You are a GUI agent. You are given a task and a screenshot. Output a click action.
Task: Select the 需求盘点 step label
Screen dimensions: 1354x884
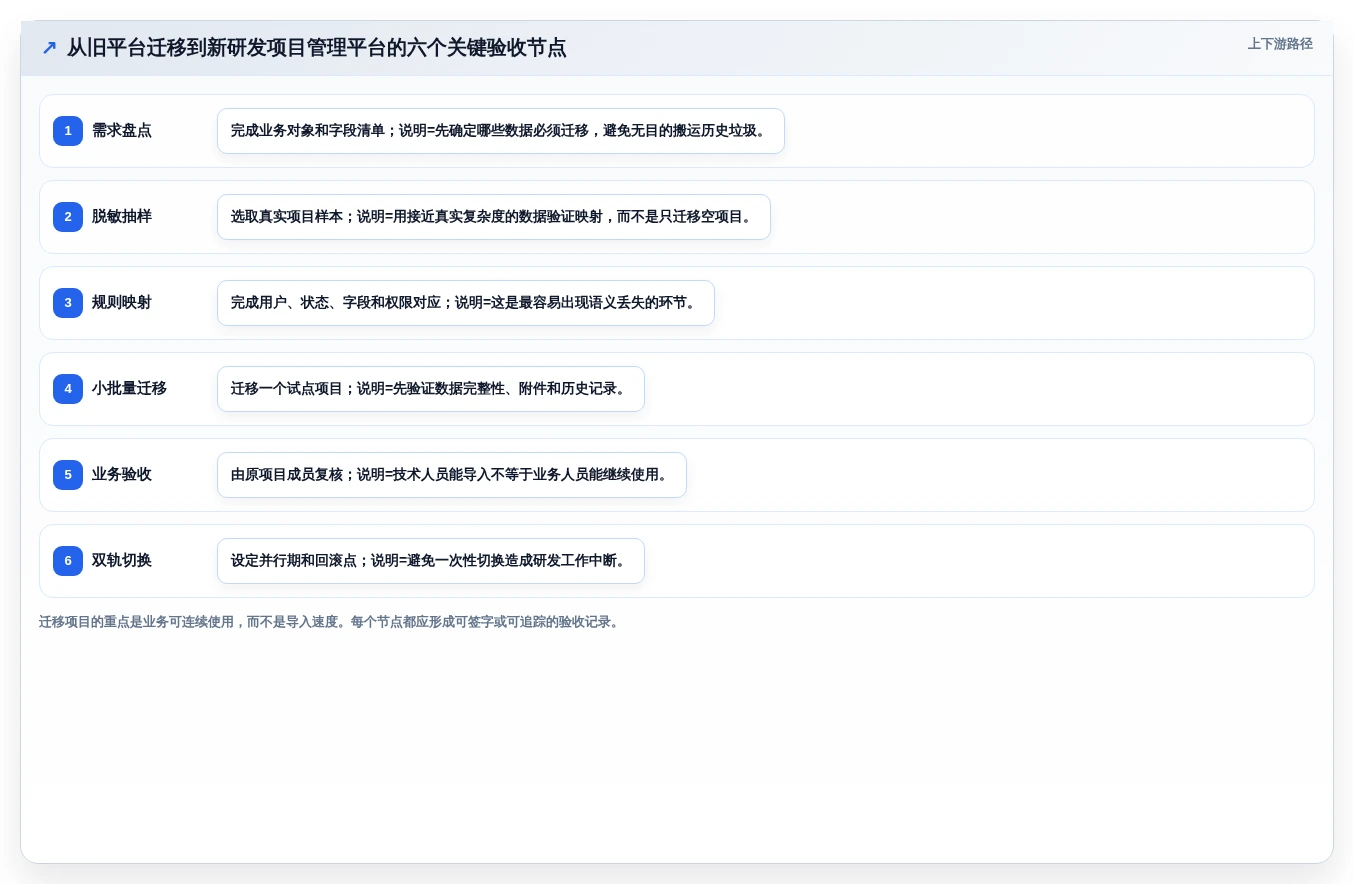(x=122, y=131)
